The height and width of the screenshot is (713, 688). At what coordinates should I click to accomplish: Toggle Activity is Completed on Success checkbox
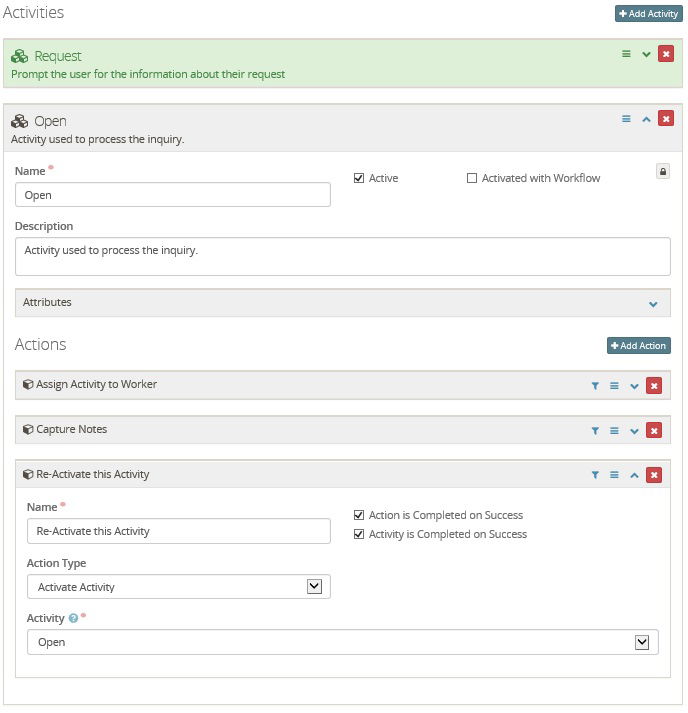[x=359, y=534]
